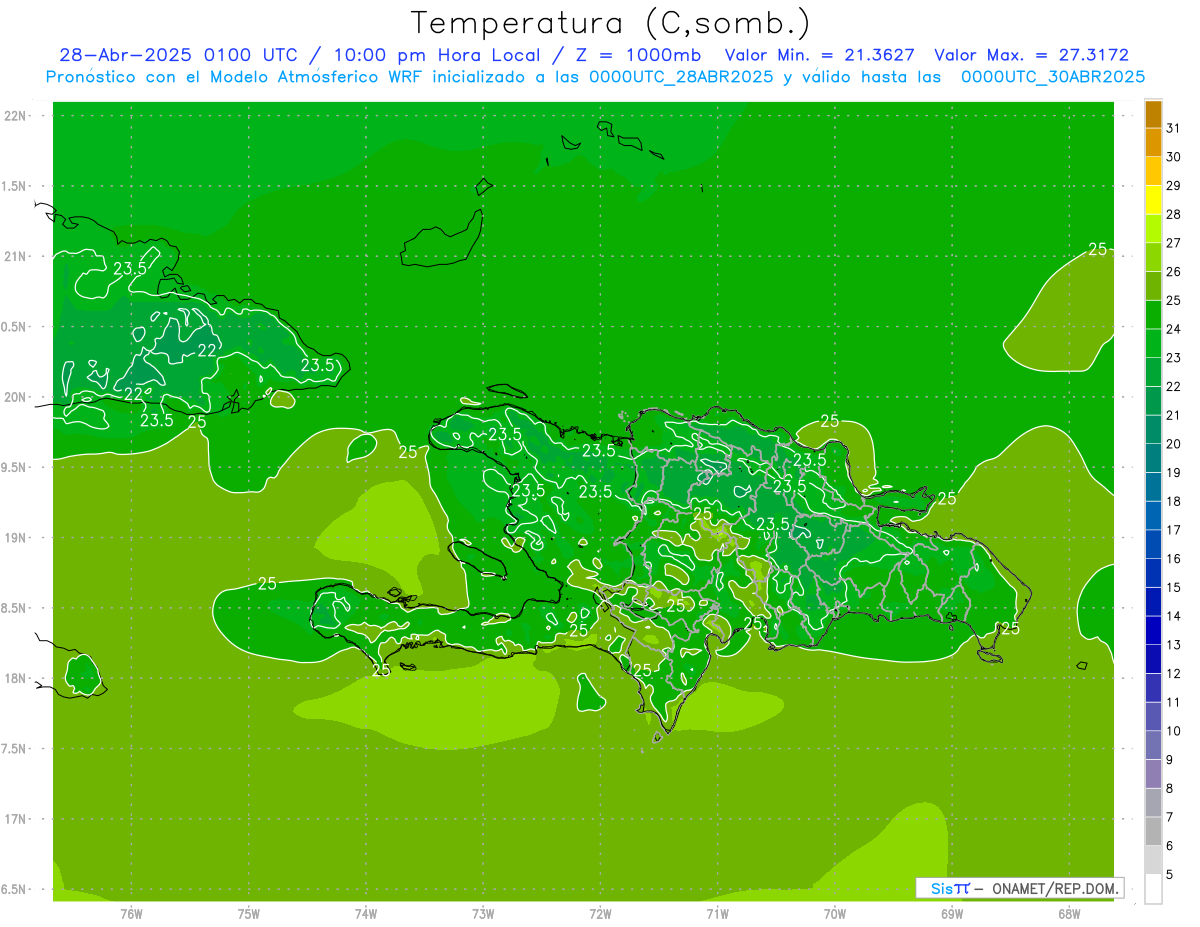Click the 25 contour label near 68W, 21N
The height and width of the screenshot is (927, 1200).
coord(1098,249)
